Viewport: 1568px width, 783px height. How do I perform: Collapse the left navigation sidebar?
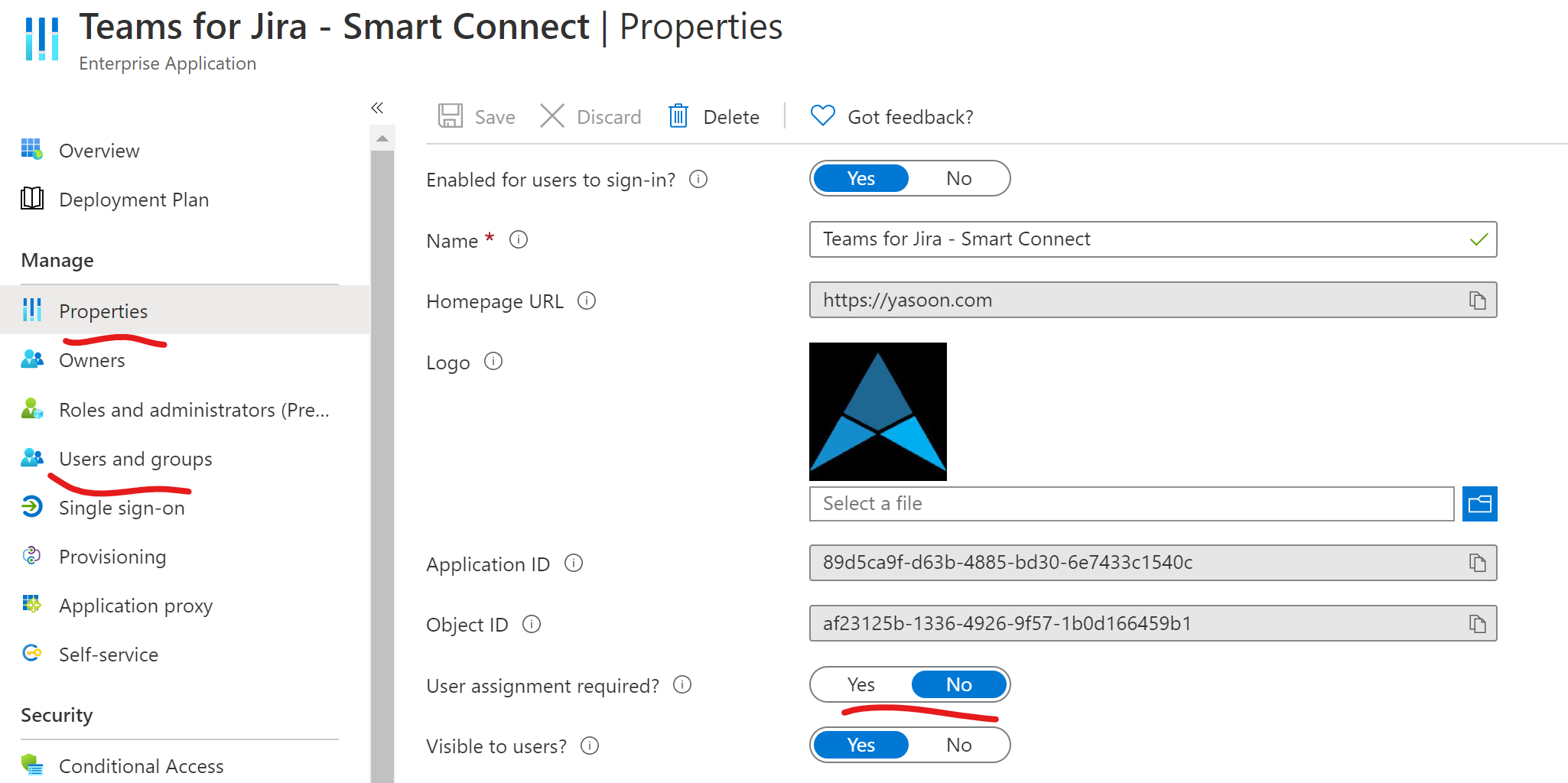coord(377,108)
